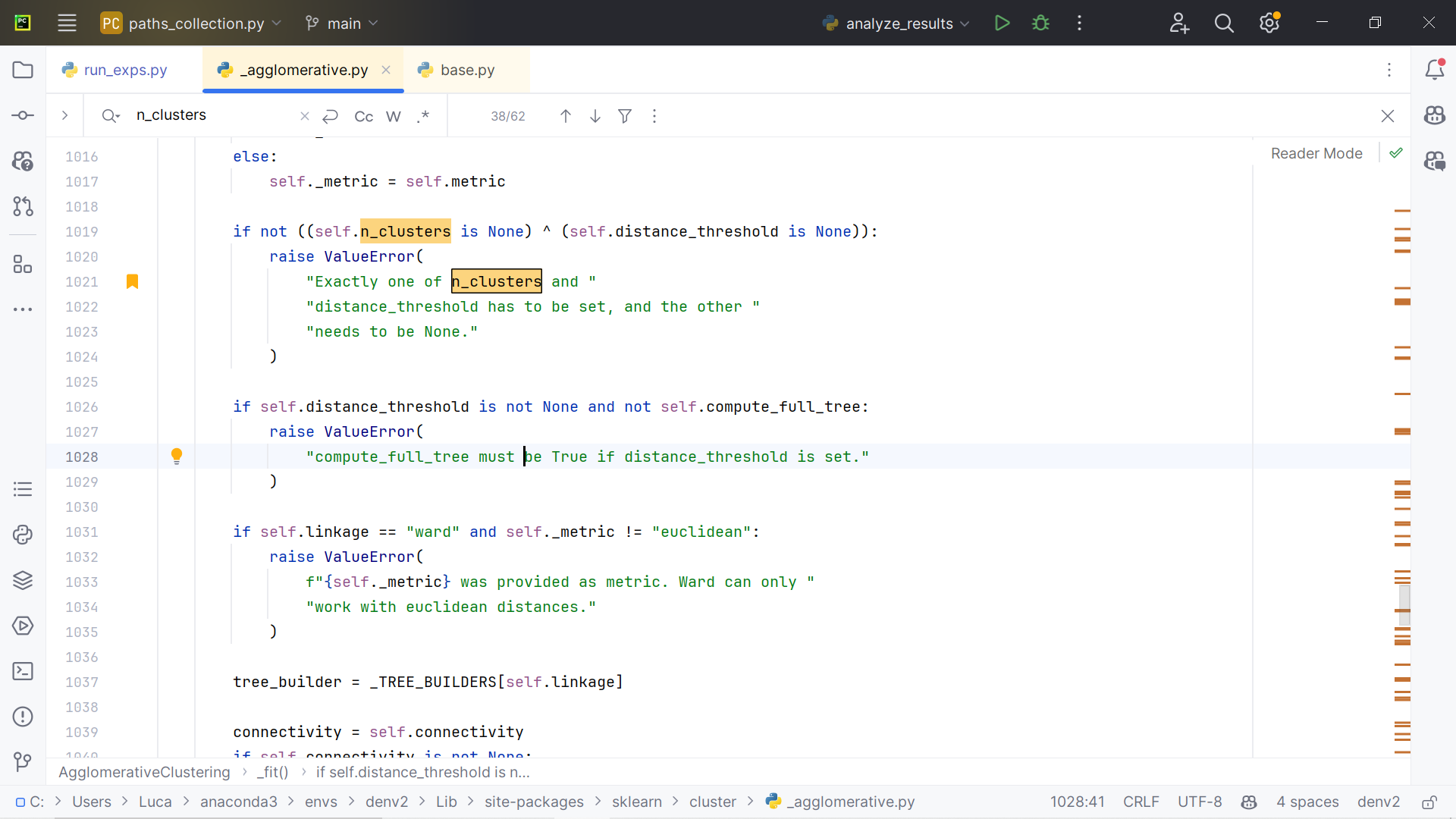Image resolution: width=1456 pixels, height=819 pixels.
Task: Open the Project tool window folder icon
Action: (23, 70)
